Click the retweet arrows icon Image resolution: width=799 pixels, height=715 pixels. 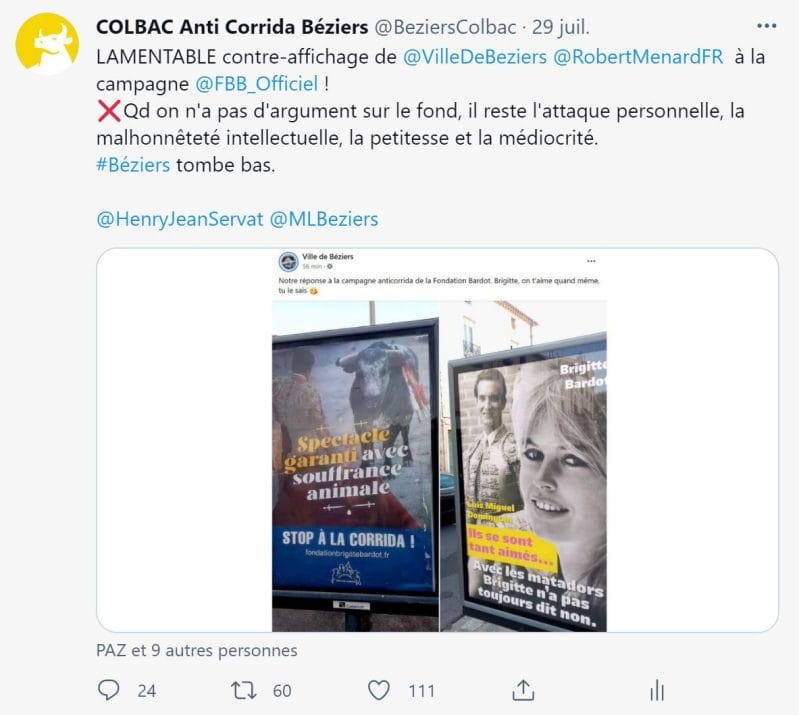pyautogui.click(x=244, y=691)
